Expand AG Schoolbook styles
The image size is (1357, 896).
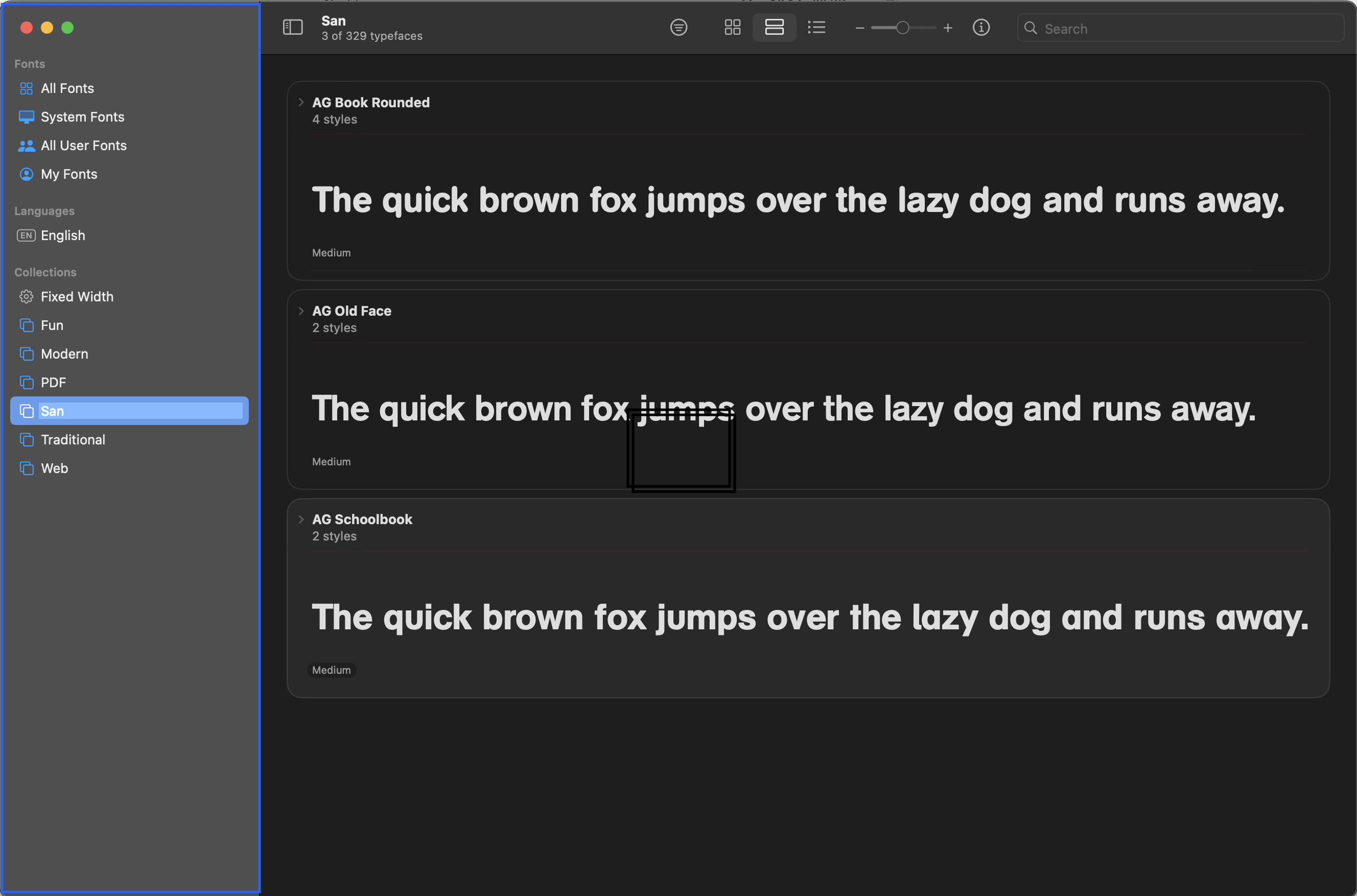tap(301, 520)
